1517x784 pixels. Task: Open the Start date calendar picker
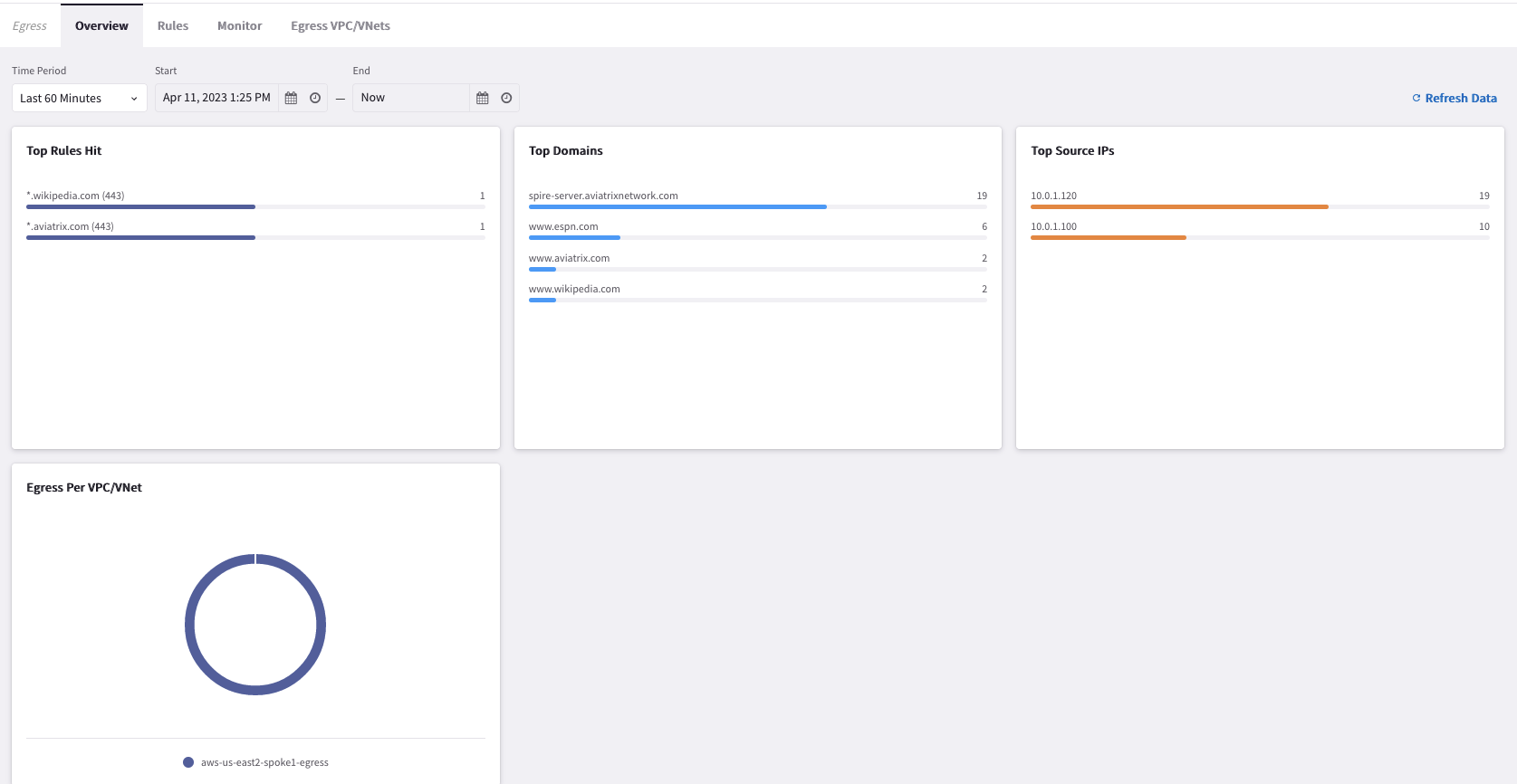[x=291, y=98]
